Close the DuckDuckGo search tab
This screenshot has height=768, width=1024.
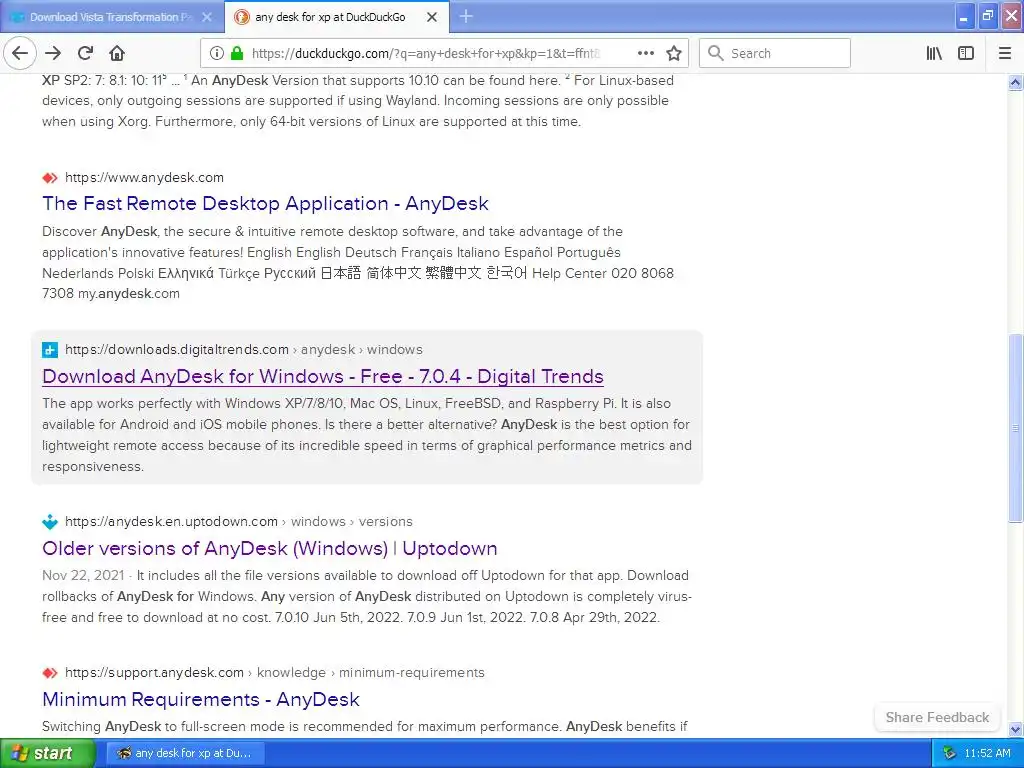pos(432,17)
